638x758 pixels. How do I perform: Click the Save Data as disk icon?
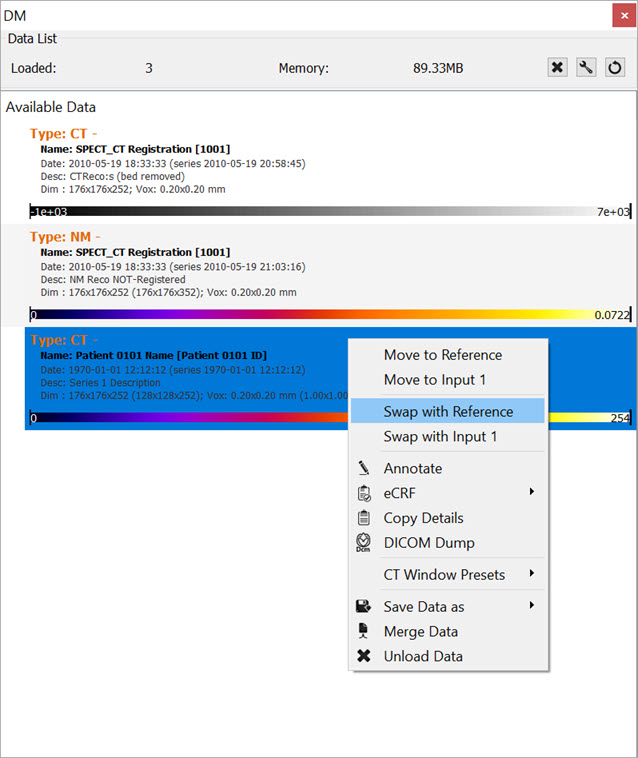click(364, 606)
